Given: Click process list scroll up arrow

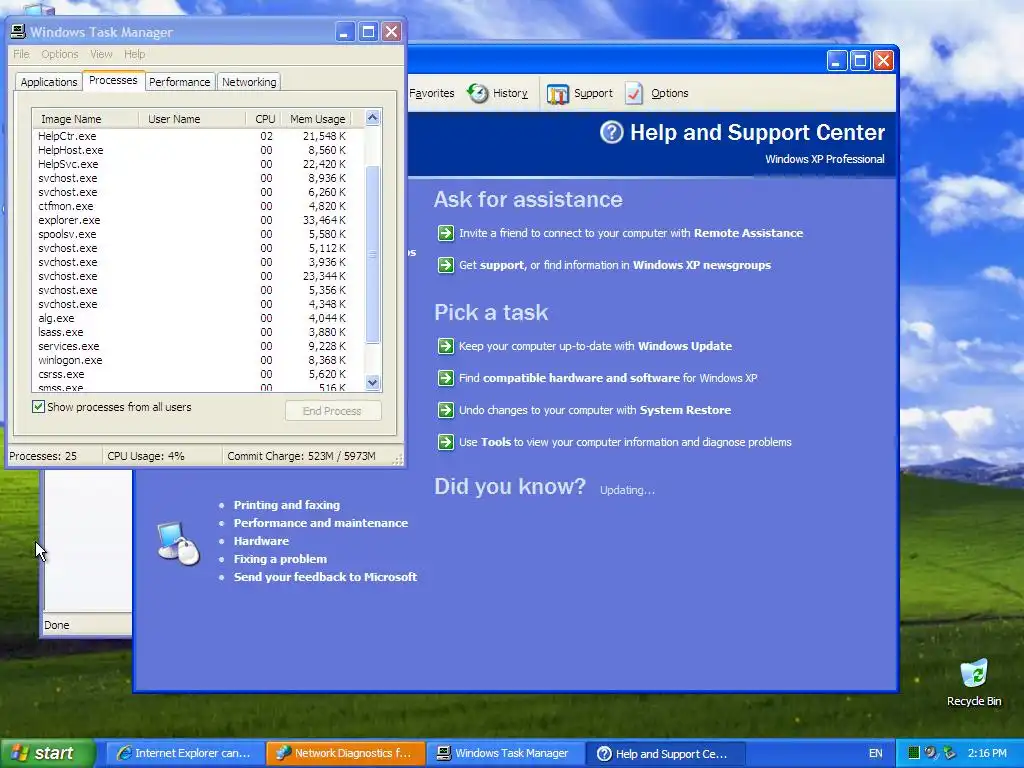Looking at the screenshot, I should pos(372,118).
